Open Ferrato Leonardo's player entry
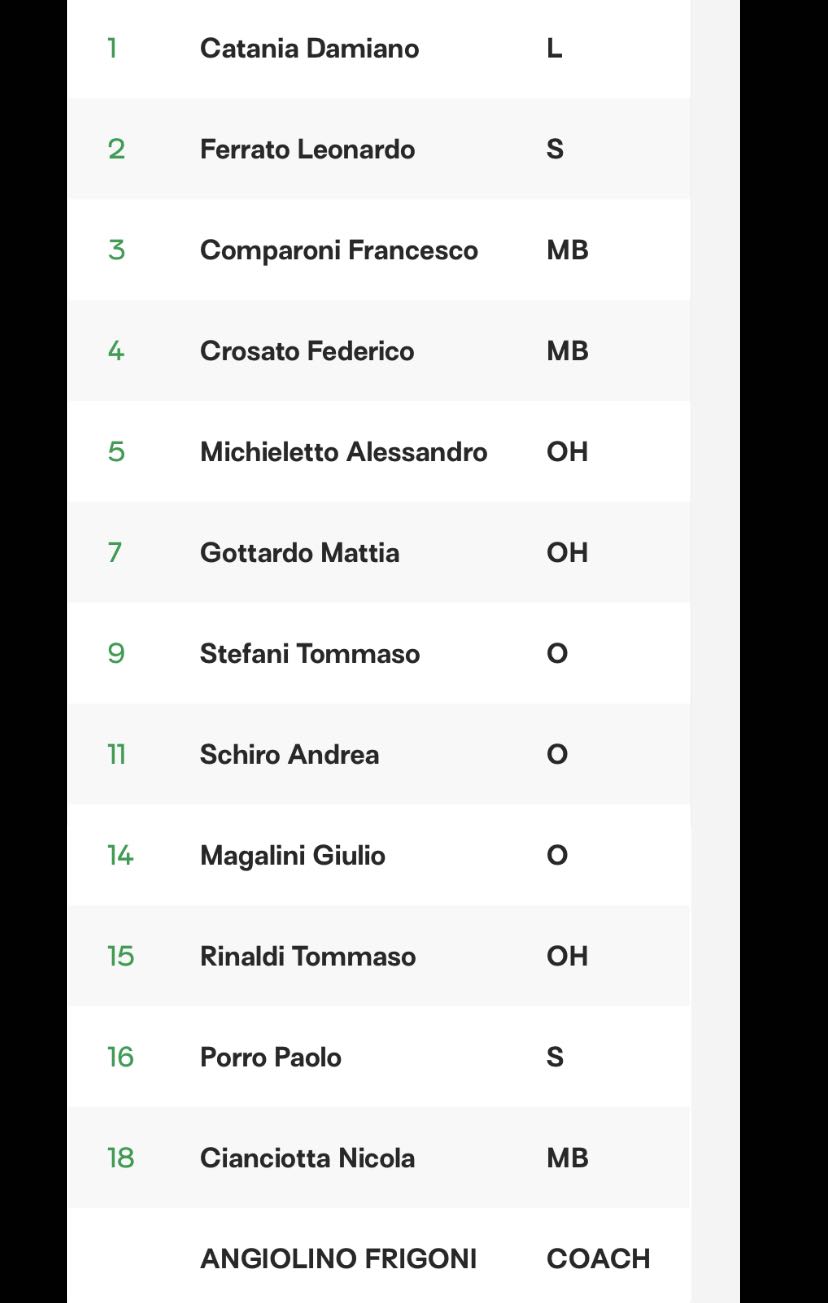The height and width of the screenshot is (1303, 828). (307, 149)
